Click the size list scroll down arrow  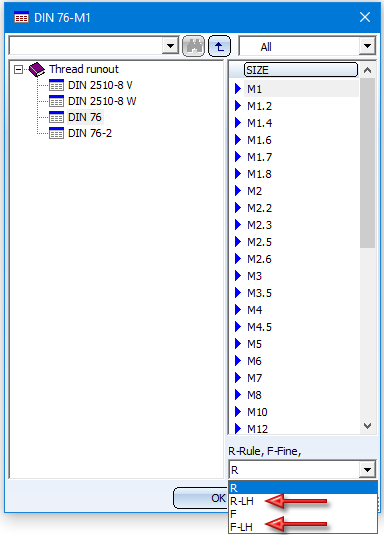(367, 426)
